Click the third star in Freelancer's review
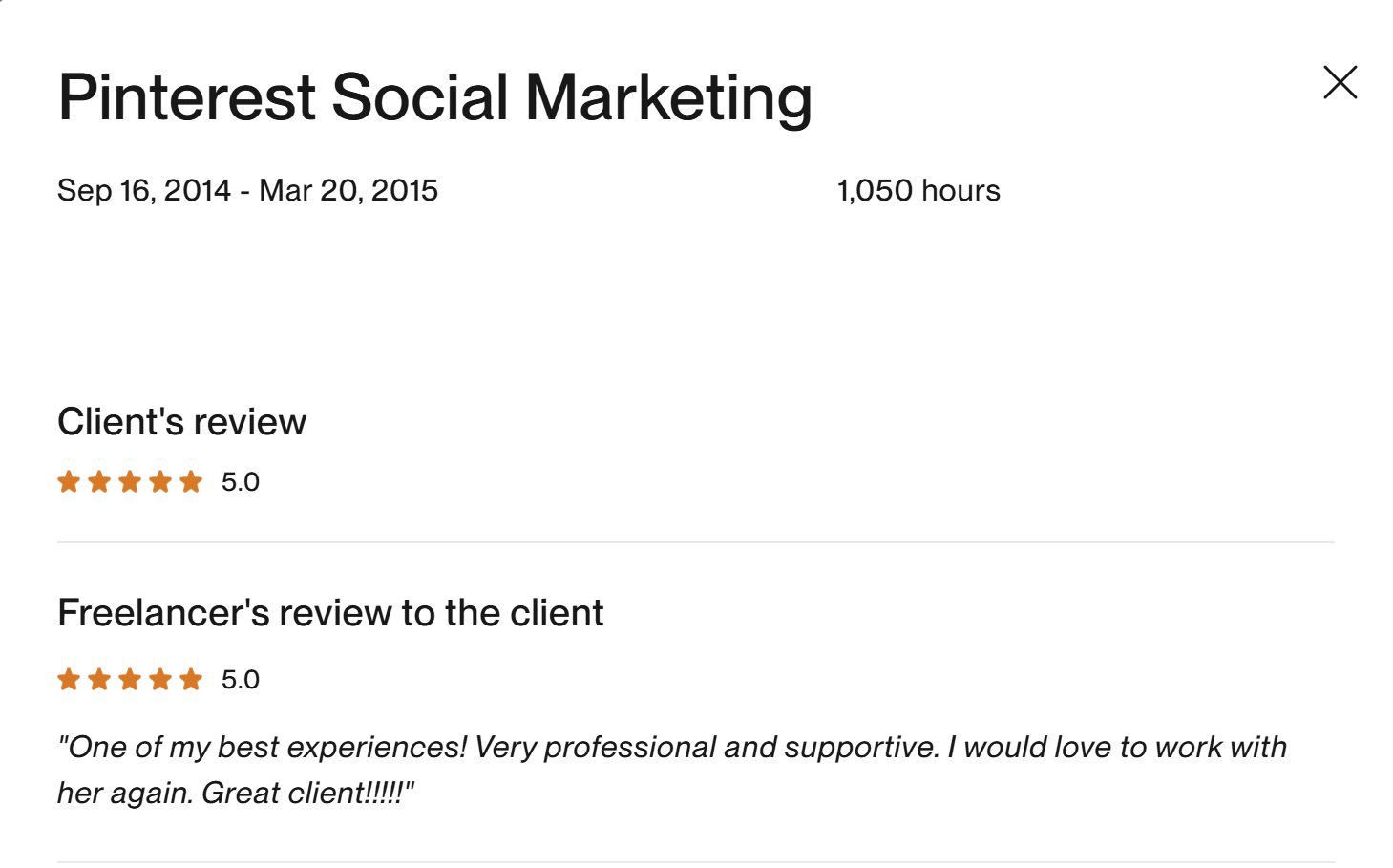The width and height of the screenshot is (1393, 868). 130,680
